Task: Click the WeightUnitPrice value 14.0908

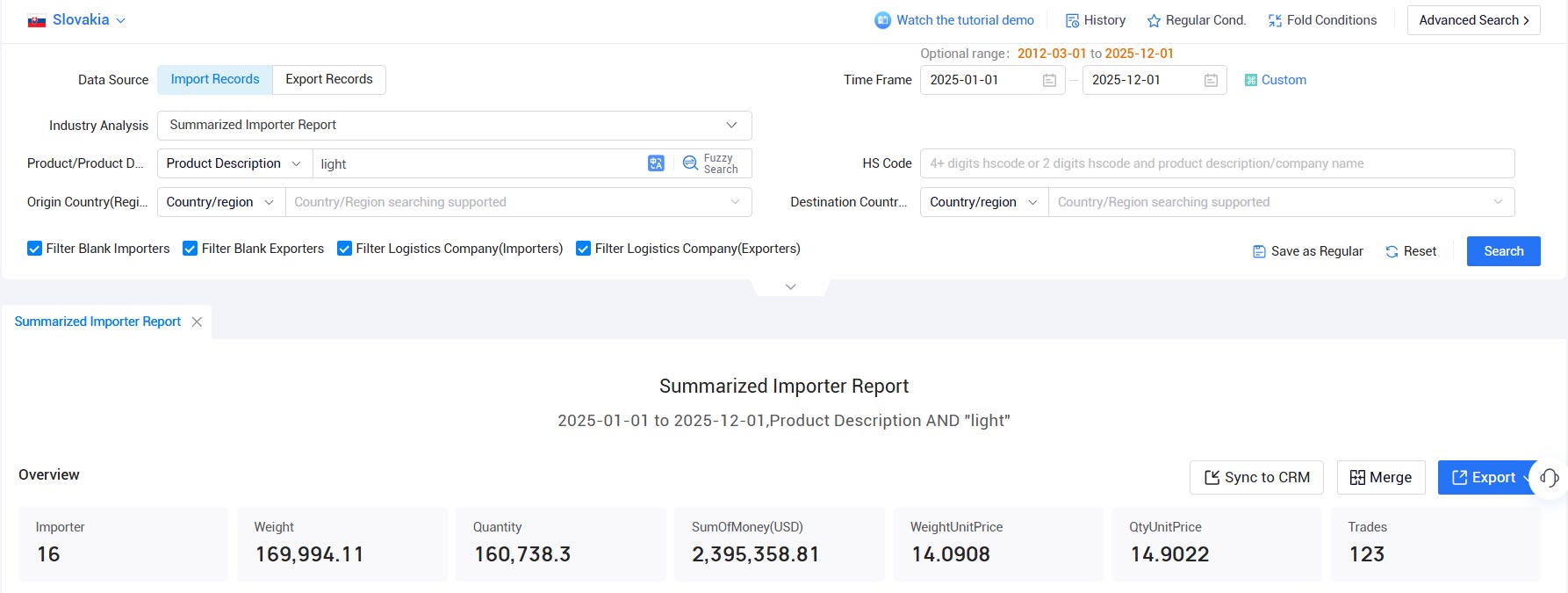Action: pos(951,554)
